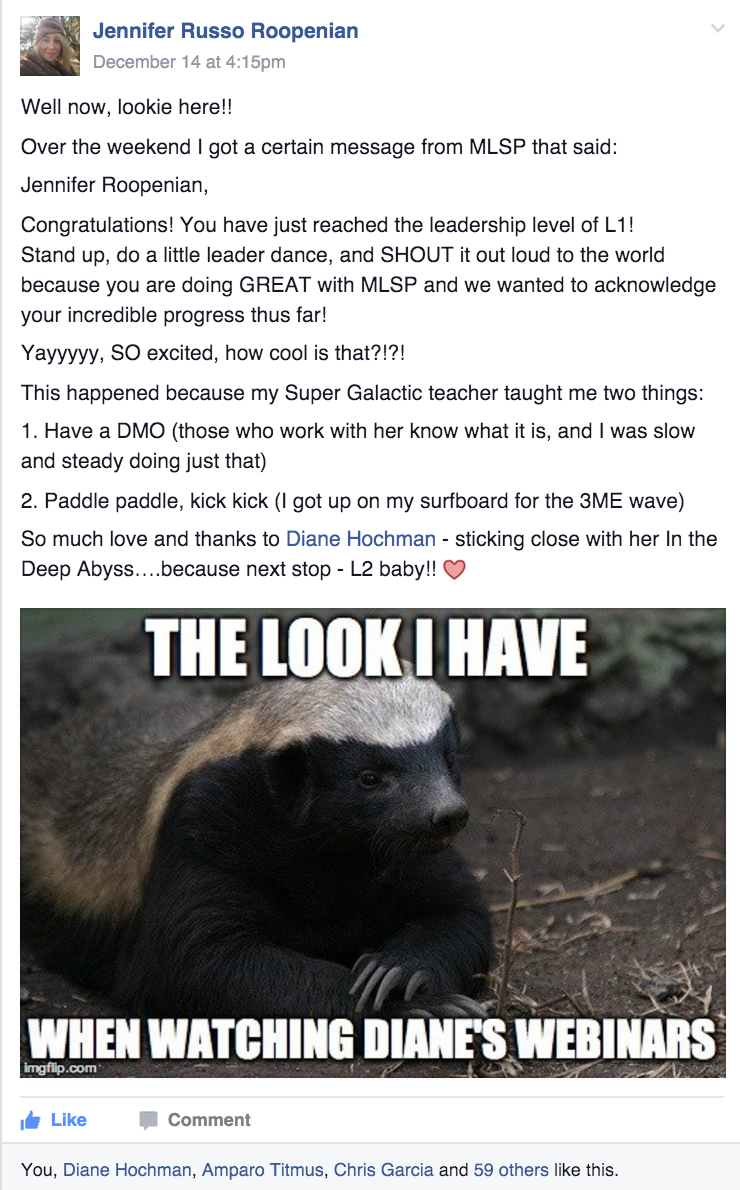
Task: Open Diane Hochman in the likes list
Action: point(127,1170)
